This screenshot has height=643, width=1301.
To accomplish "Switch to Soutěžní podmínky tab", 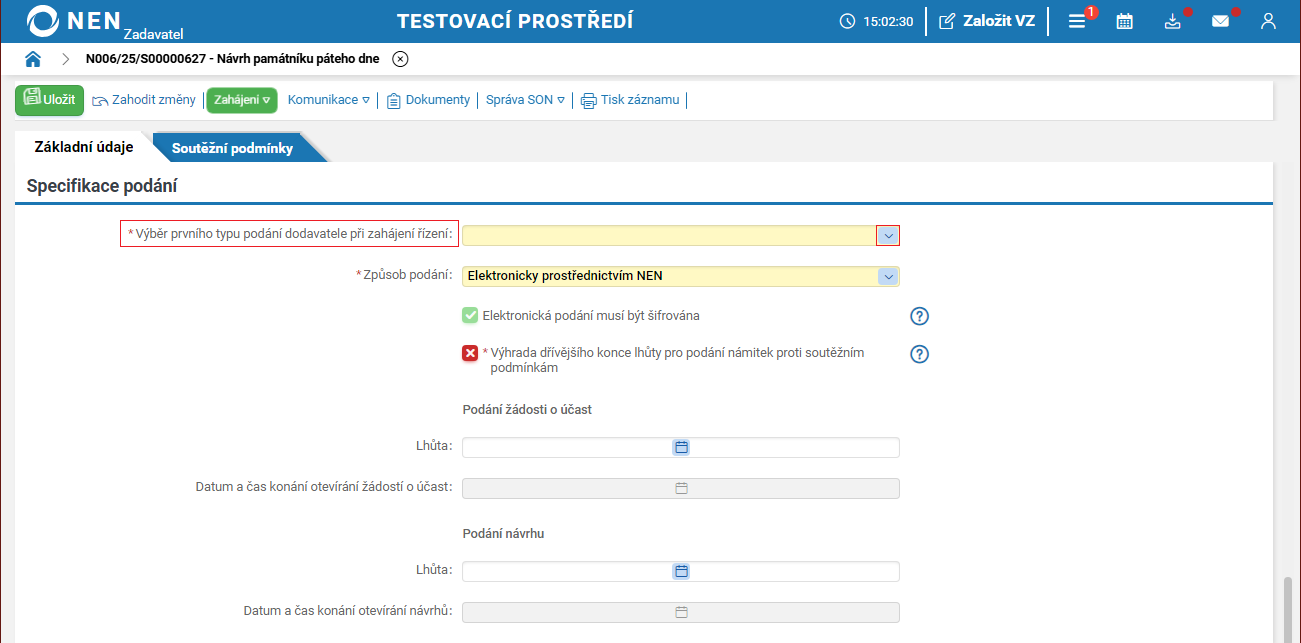I will [x=233, y=148].
